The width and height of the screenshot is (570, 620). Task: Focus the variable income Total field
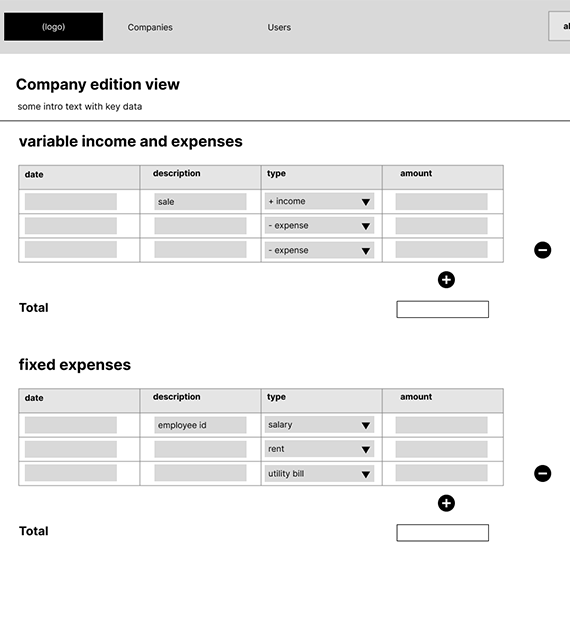coord(443,309)
